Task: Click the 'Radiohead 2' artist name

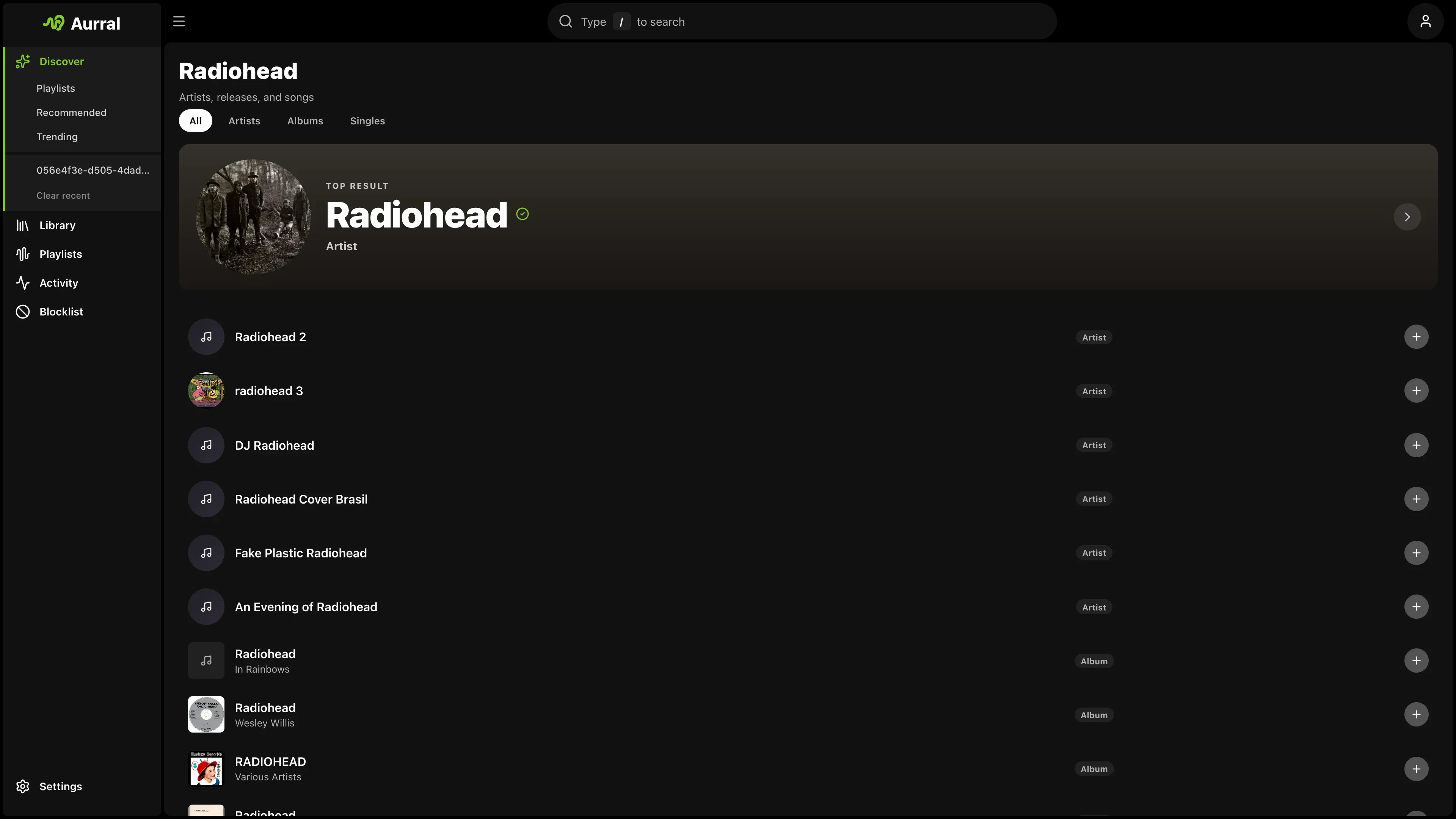Action: pyautogui.click(x=270, y=337)
